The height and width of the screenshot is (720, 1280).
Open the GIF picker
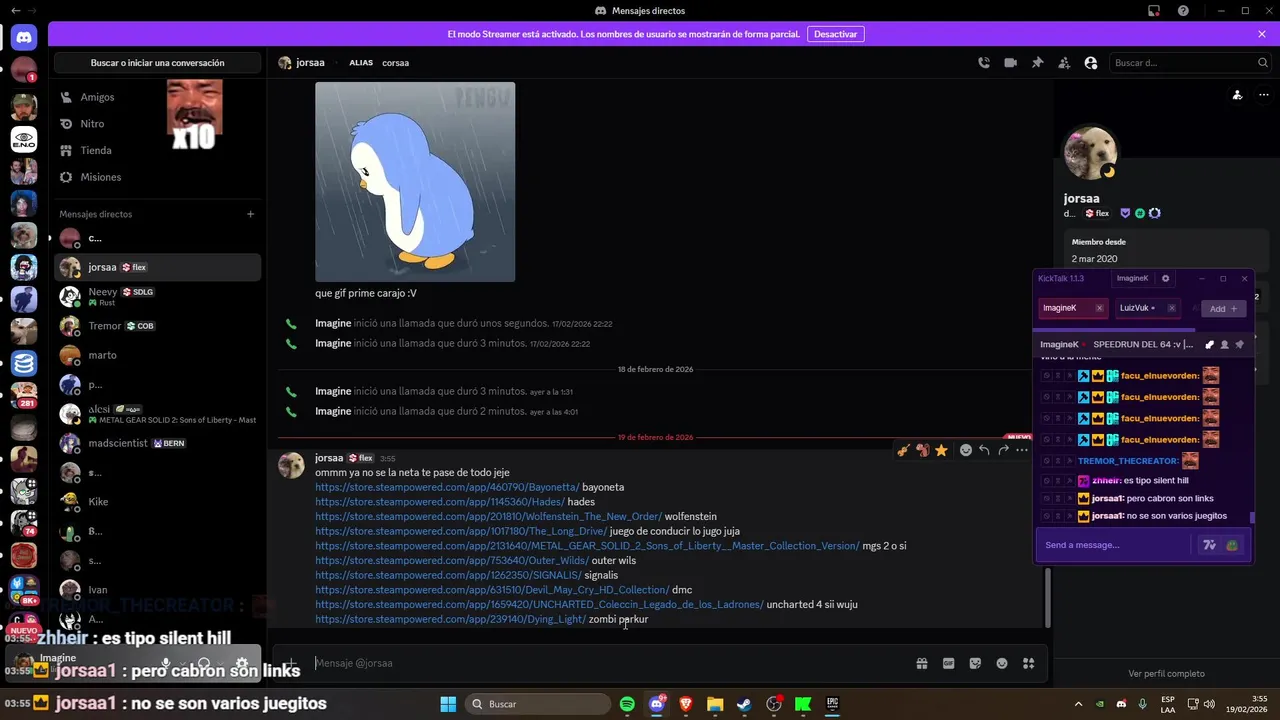pos(949,663)
